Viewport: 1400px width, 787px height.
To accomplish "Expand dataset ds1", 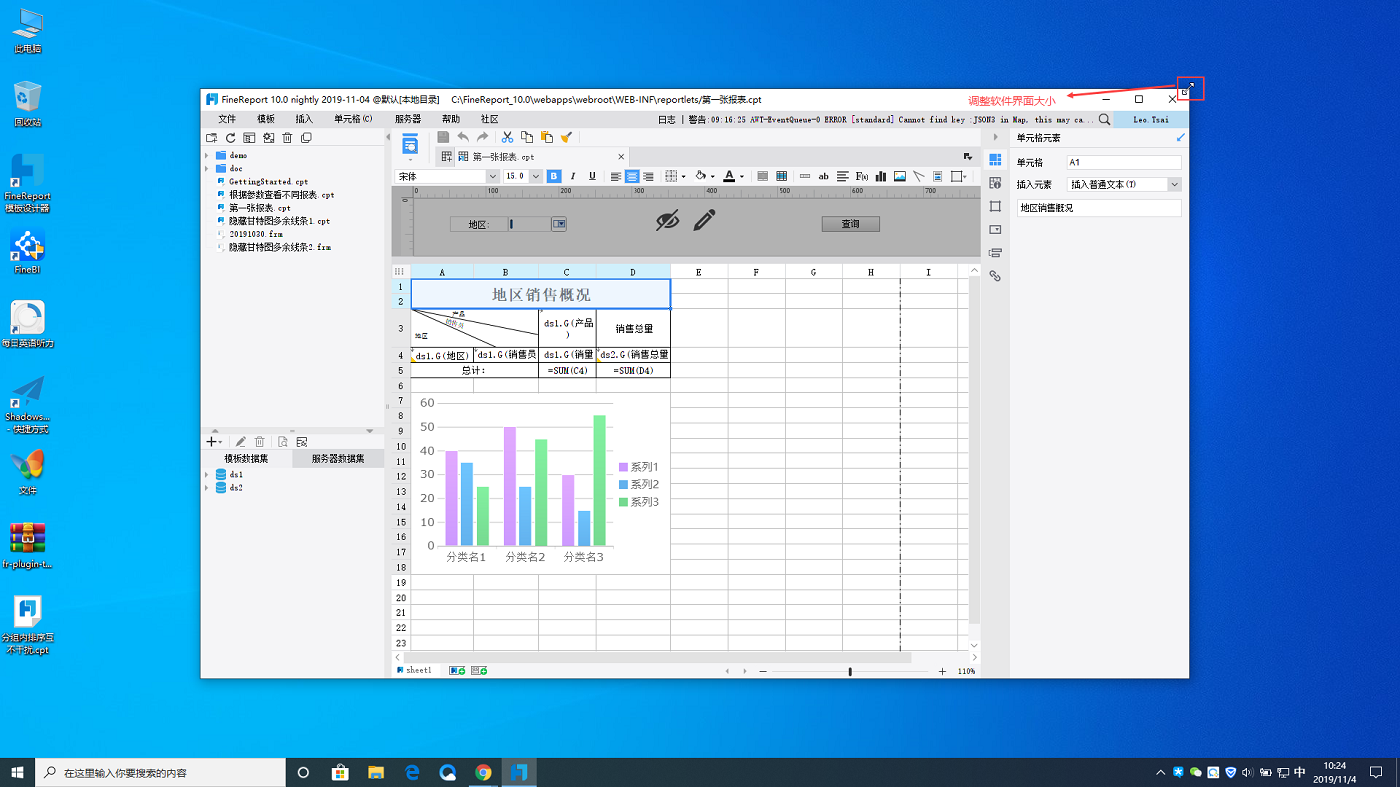I will pyautogui.click(x=207, y=475).
